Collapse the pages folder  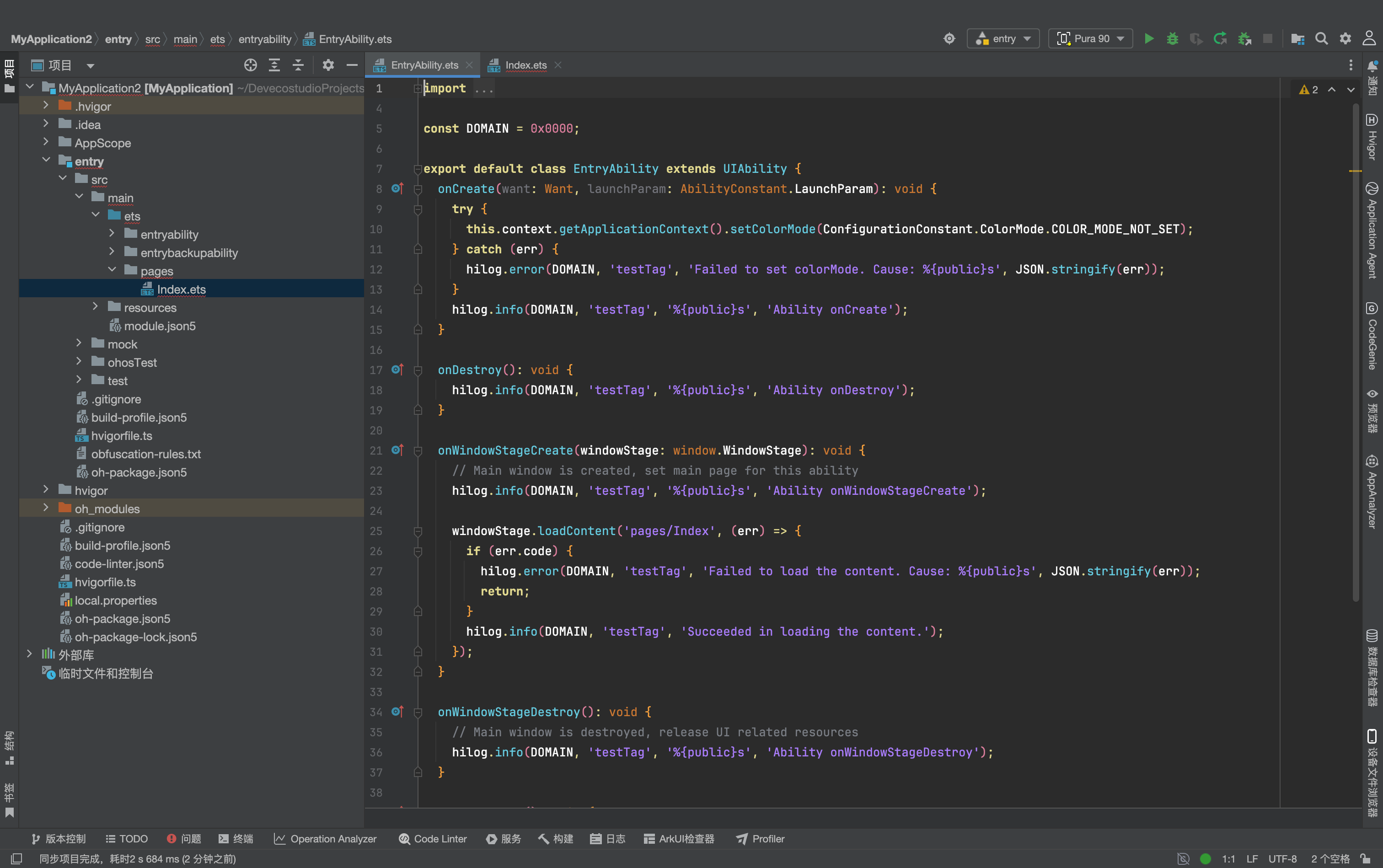112,270
